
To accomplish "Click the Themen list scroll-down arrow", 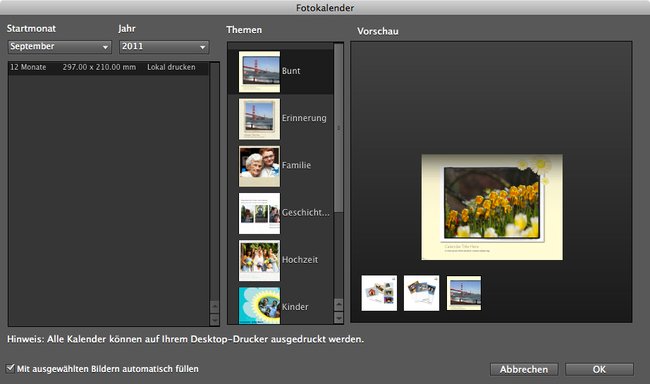I will [339, 318].
